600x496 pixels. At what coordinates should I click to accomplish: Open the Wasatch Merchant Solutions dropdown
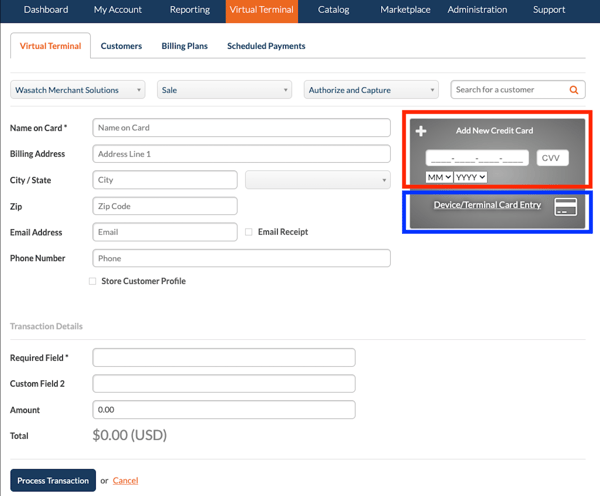(x=78, y=90)
